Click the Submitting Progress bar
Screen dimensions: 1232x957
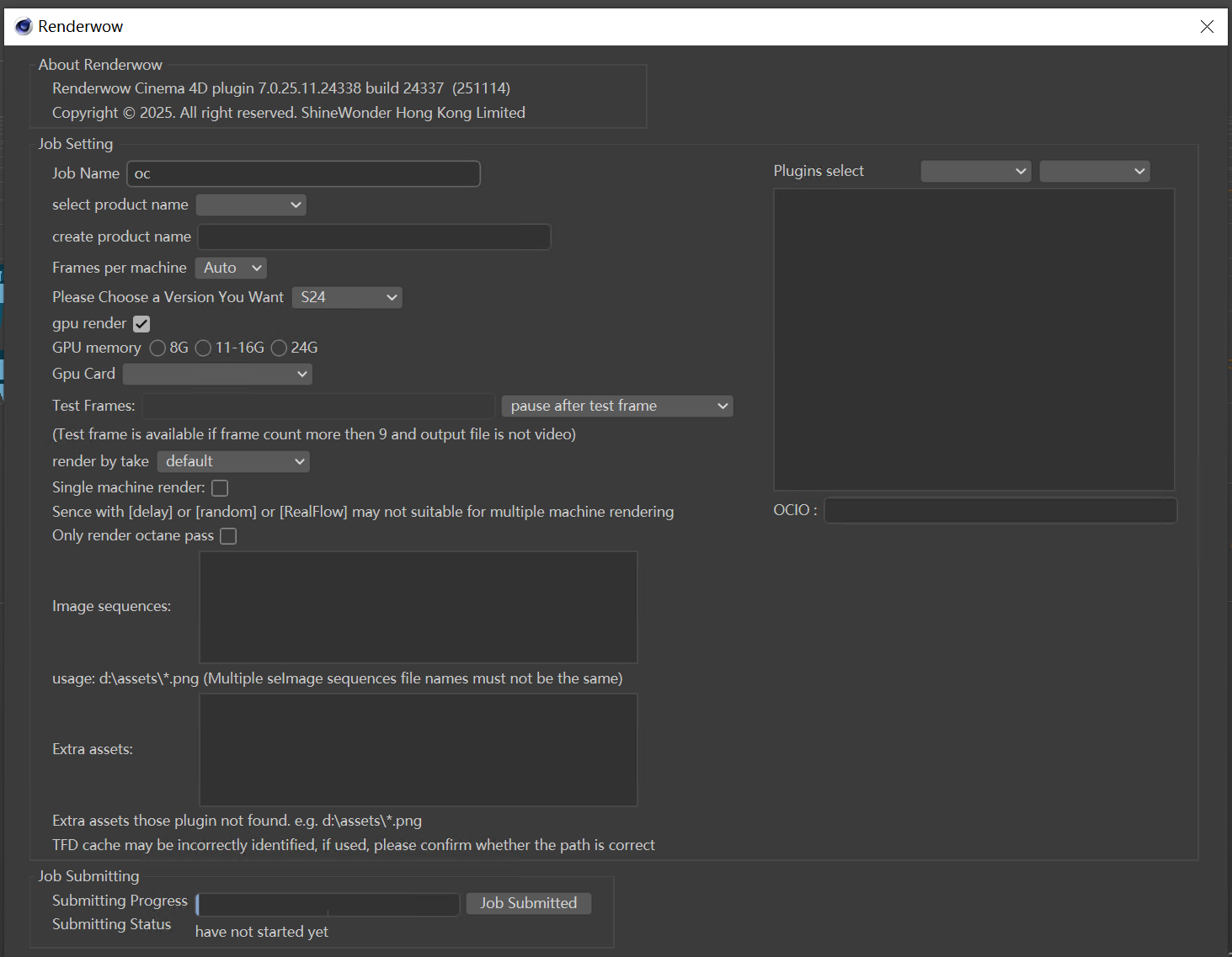328,904
